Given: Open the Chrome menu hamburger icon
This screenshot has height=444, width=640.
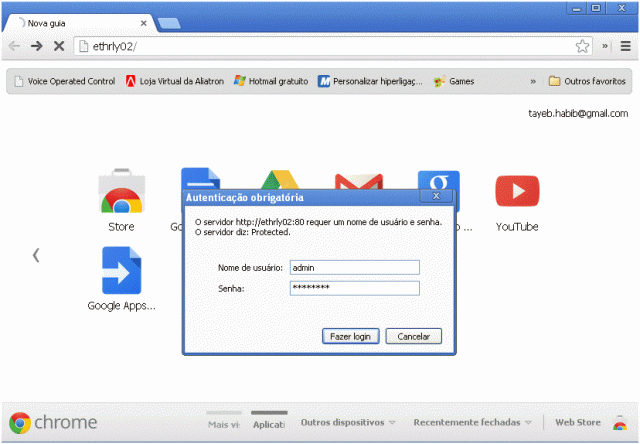Looking at the screenshot, I should 625,46.
